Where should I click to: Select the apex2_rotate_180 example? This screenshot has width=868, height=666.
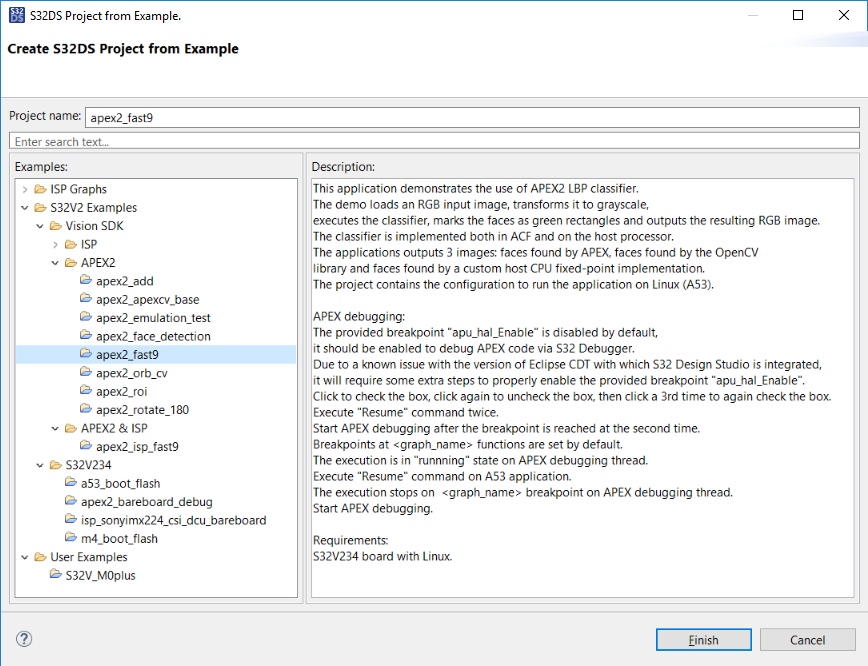point(142,410)
